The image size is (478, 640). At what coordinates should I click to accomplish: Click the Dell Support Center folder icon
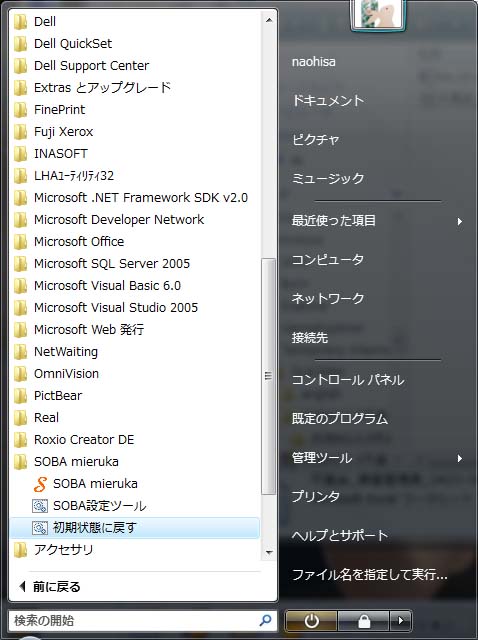20,66
